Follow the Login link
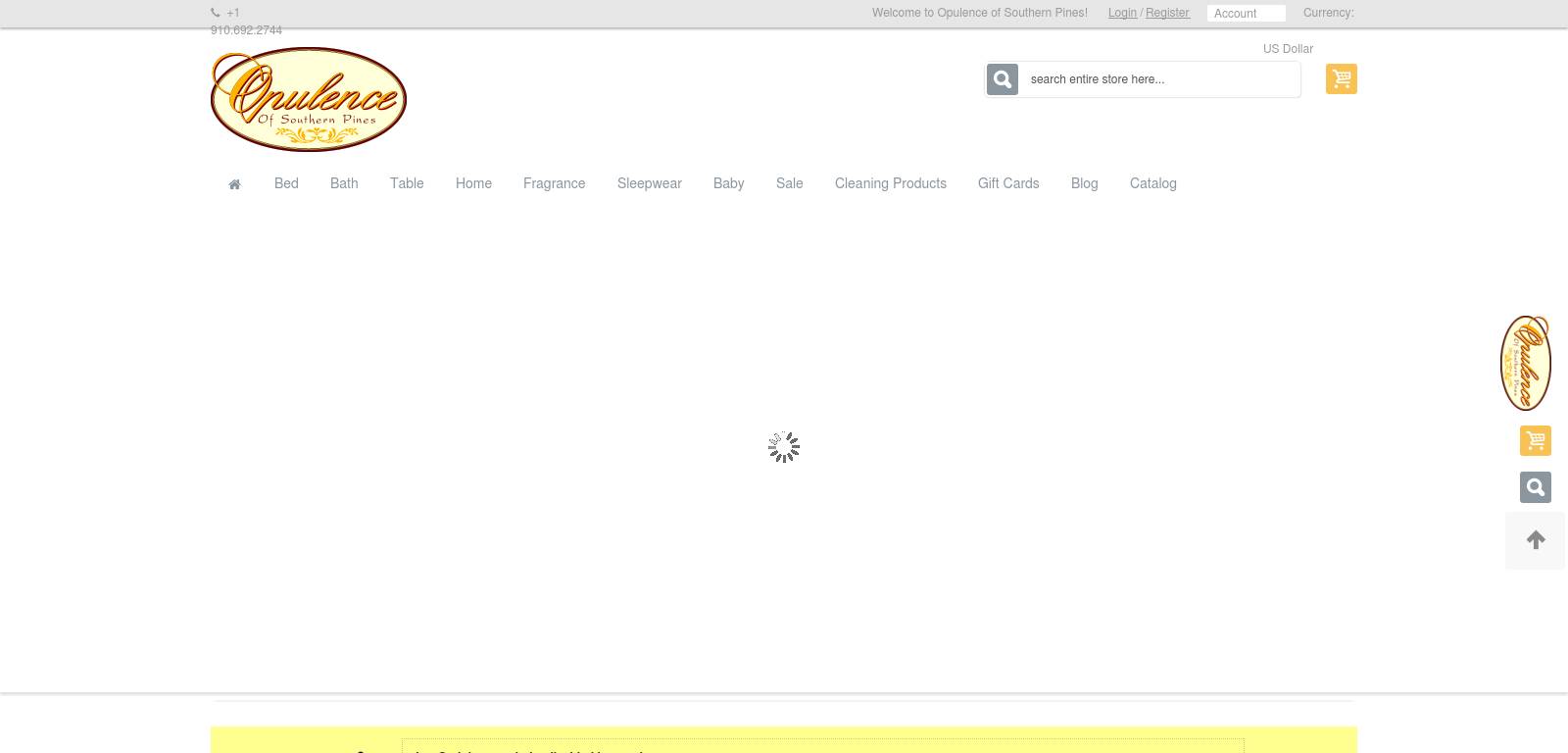Viewport: 1568px width, 753px height. point(1122,13)
